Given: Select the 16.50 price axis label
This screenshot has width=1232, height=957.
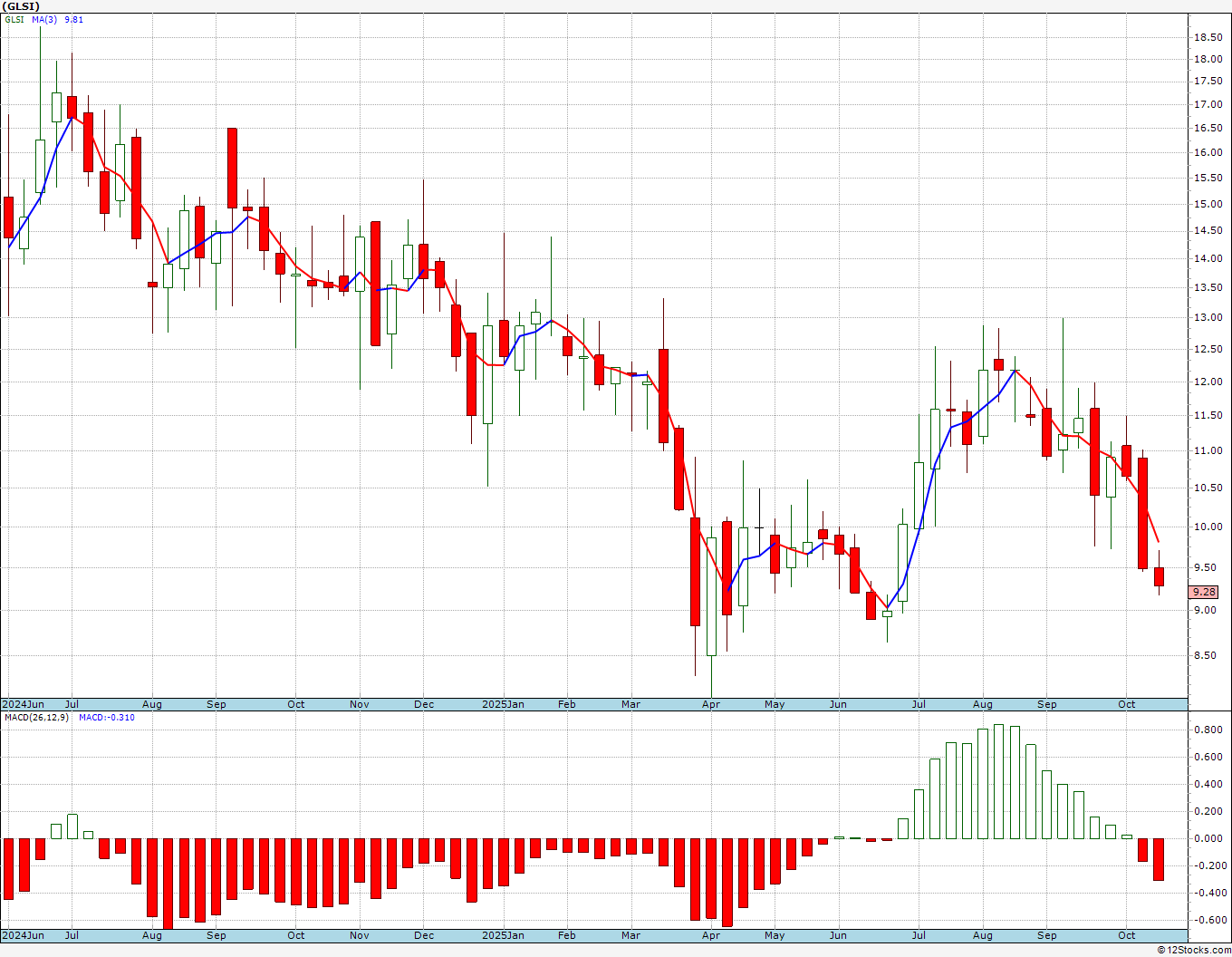Looking at the screenshot, I should [1208, 128].
